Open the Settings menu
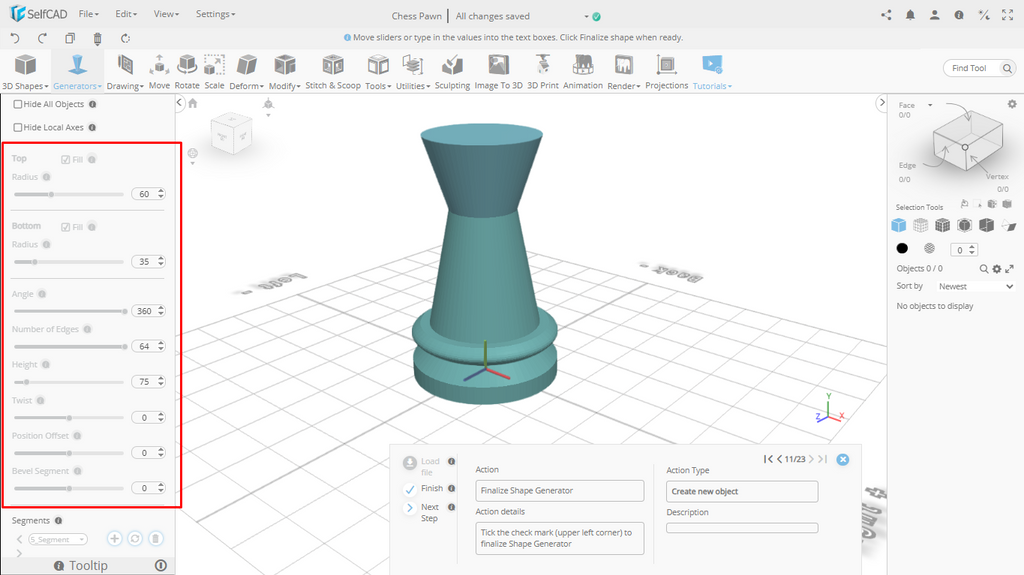The height and width of the screenshot is (575, 1024). click(x=215, y=15)
